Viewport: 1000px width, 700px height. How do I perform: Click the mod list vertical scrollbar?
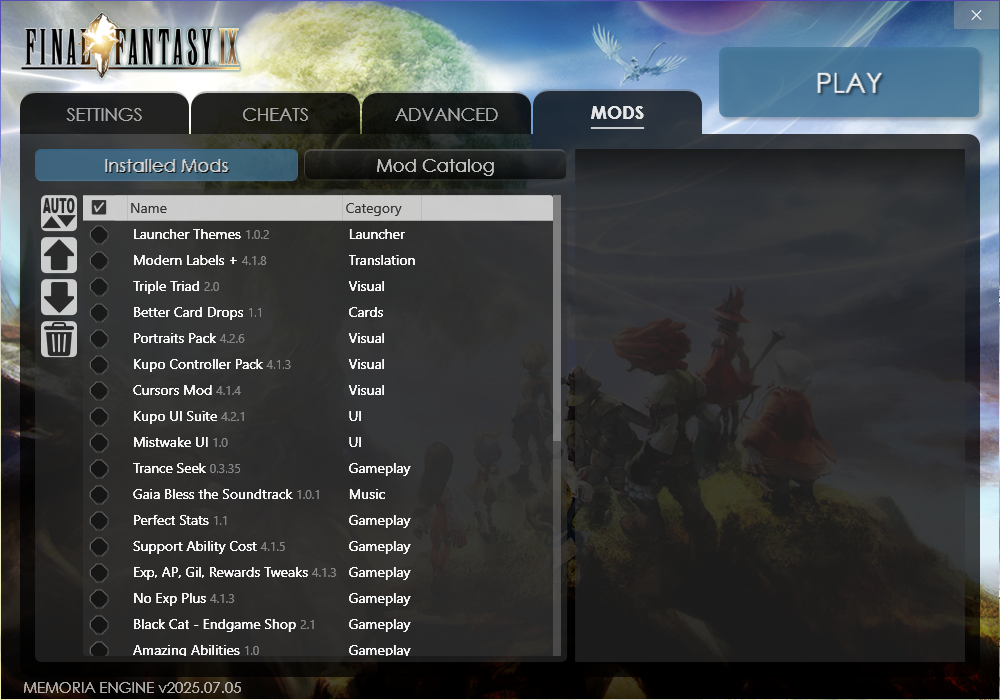pyautogui.click(x=557, y=319)
